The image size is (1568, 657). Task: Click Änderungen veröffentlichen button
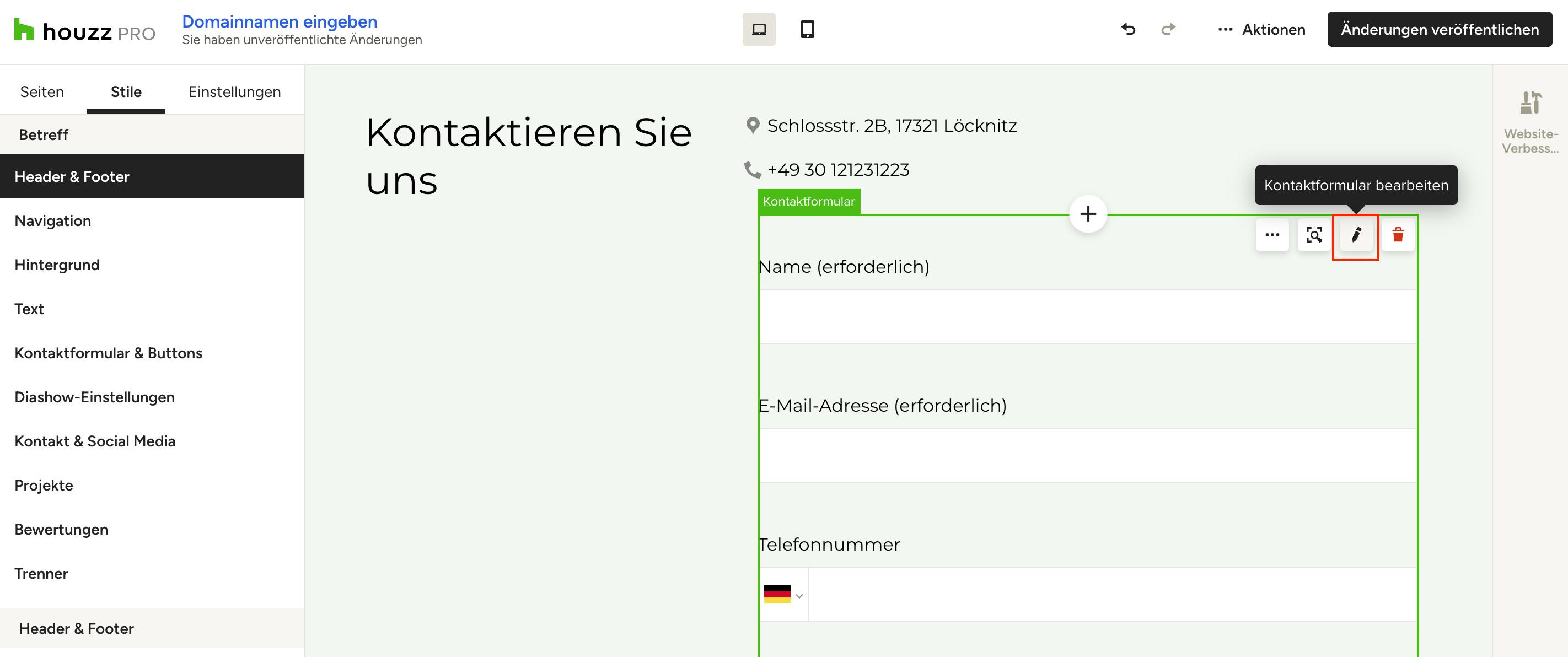pos(1440,29)
